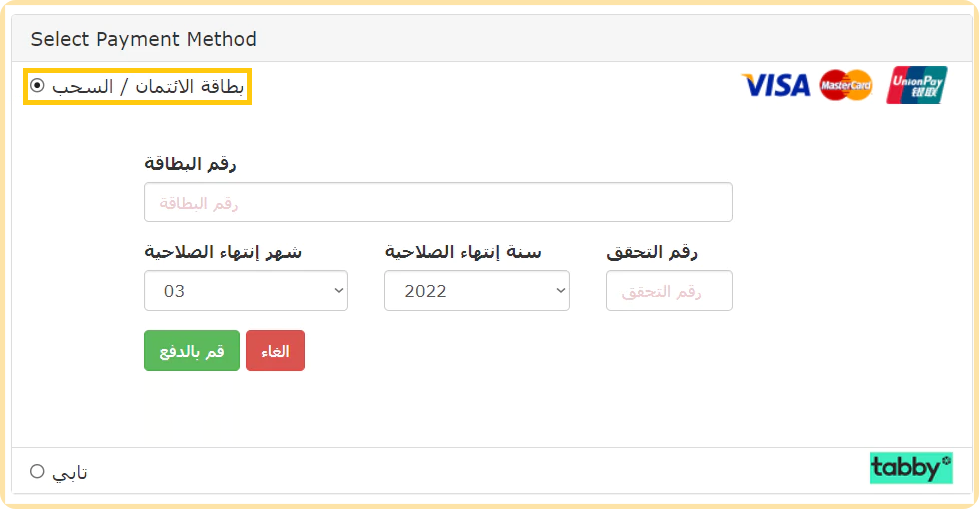Click the red الغاء cancel button
Viewport: 979px width, 509px height.
click(x=275, y=350)
